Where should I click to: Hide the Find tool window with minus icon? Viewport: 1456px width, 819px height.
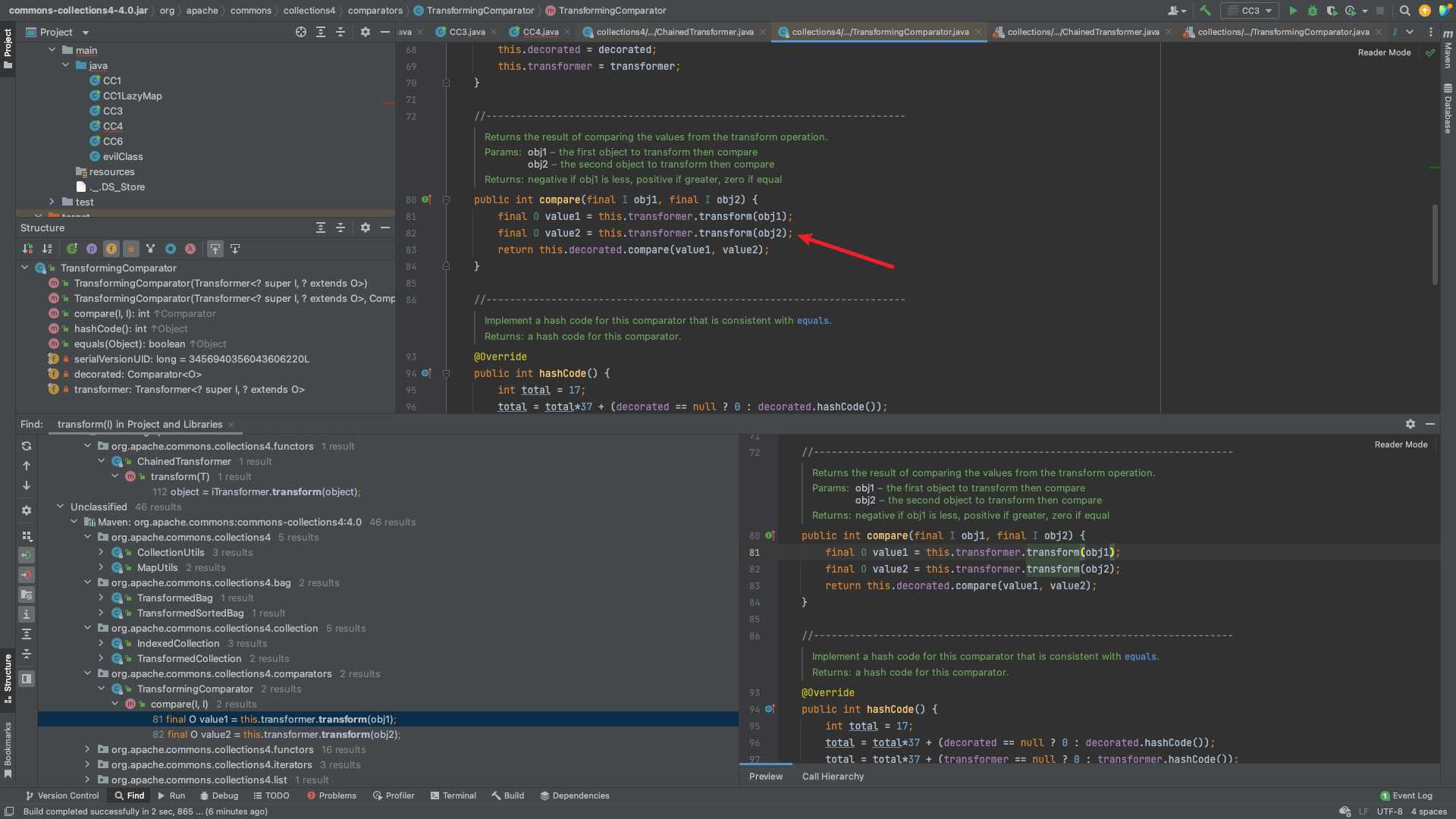click(1430, 424)
